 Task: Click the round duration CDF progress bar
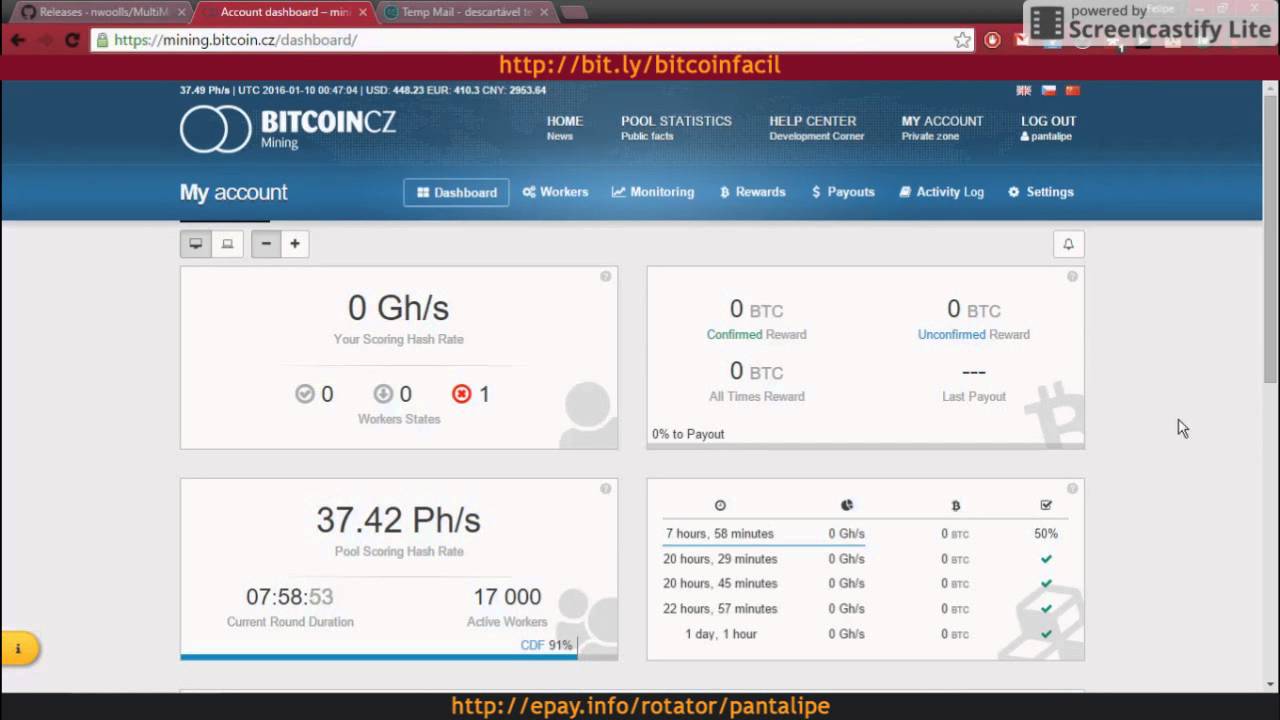click(399, 657)
